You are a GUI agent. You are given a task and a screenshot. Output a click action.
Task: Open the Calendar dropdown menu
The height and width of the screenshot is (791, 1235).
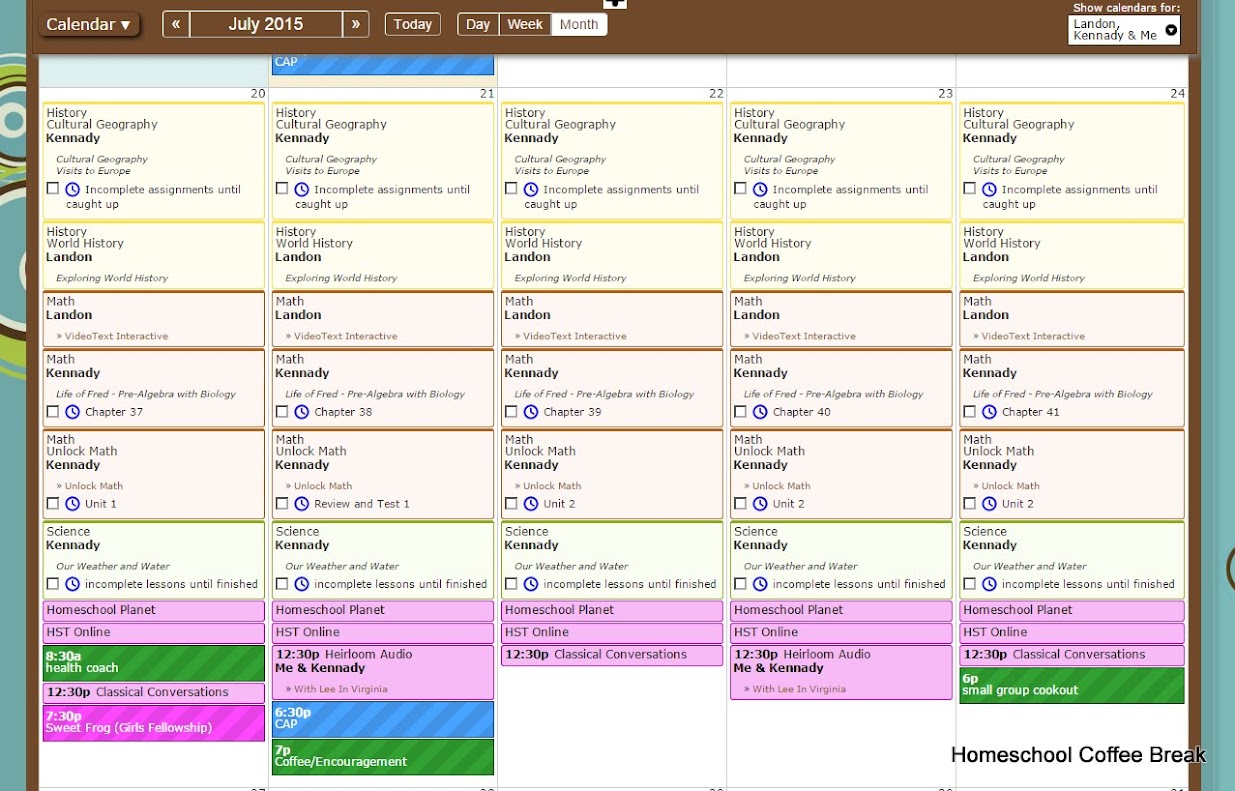pyautogui.click(x=89, y=24)
